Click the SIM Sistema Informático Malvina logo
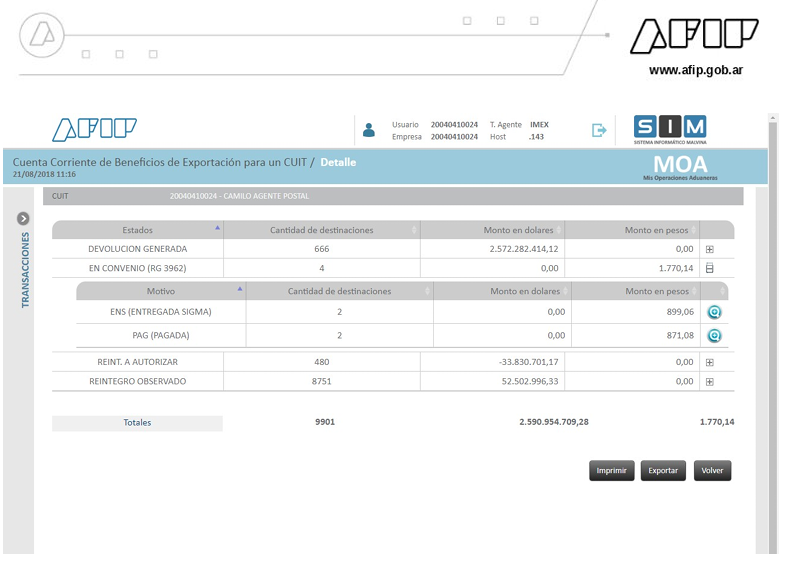 click(x=670, y=130)
